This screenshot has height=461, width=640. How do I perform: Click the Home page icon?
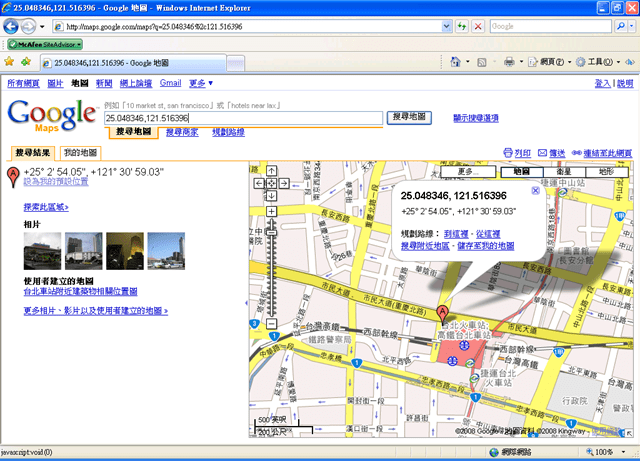(456, 62)
